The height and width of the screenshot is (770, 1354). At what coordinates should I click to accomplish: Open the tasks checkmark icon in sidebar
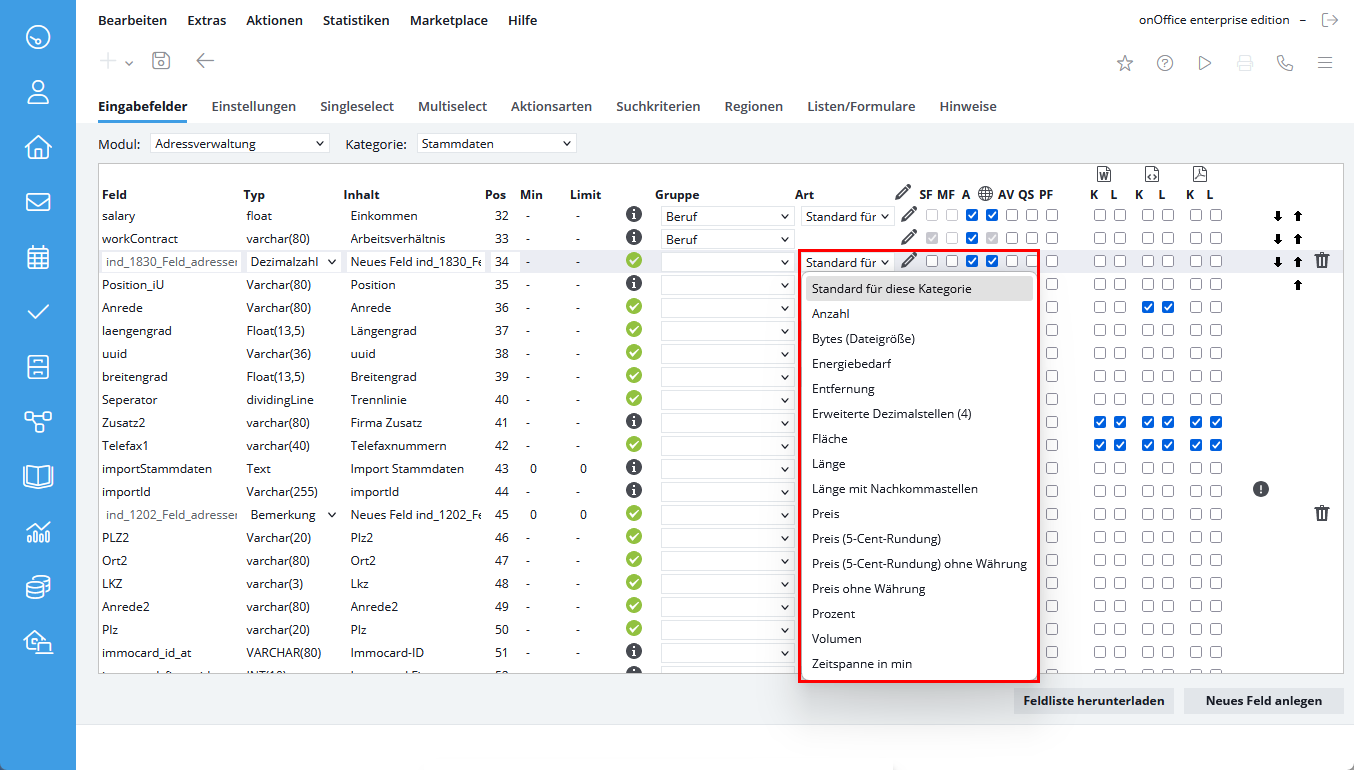click(x=38, y=312)
